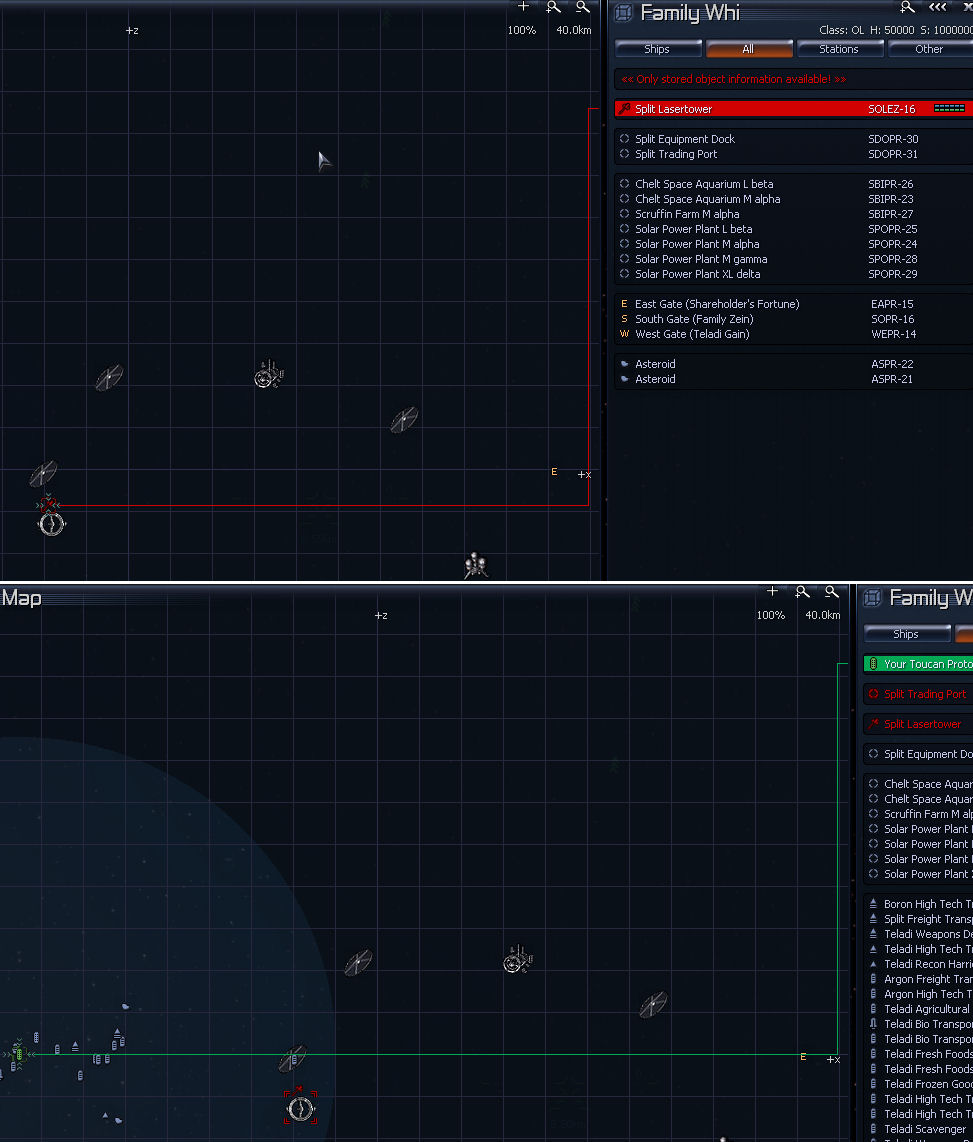Select Teladi Agricultural row in lower list
Screen dimensions: 973x1142
coord(918,1009)
